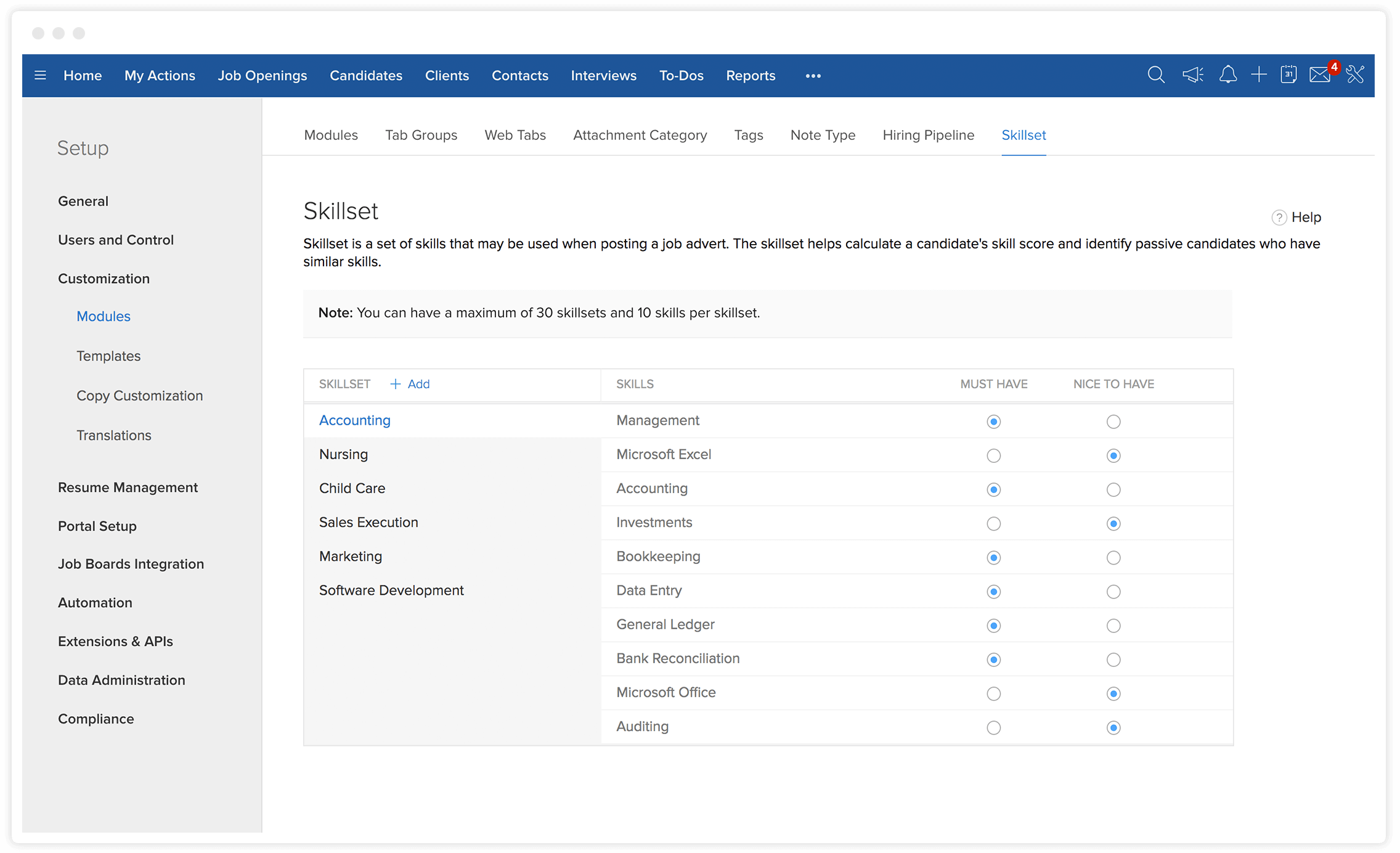Click the hamburger menu icon
Screen dimensions: 1400x853
click(x=41, y=75)
